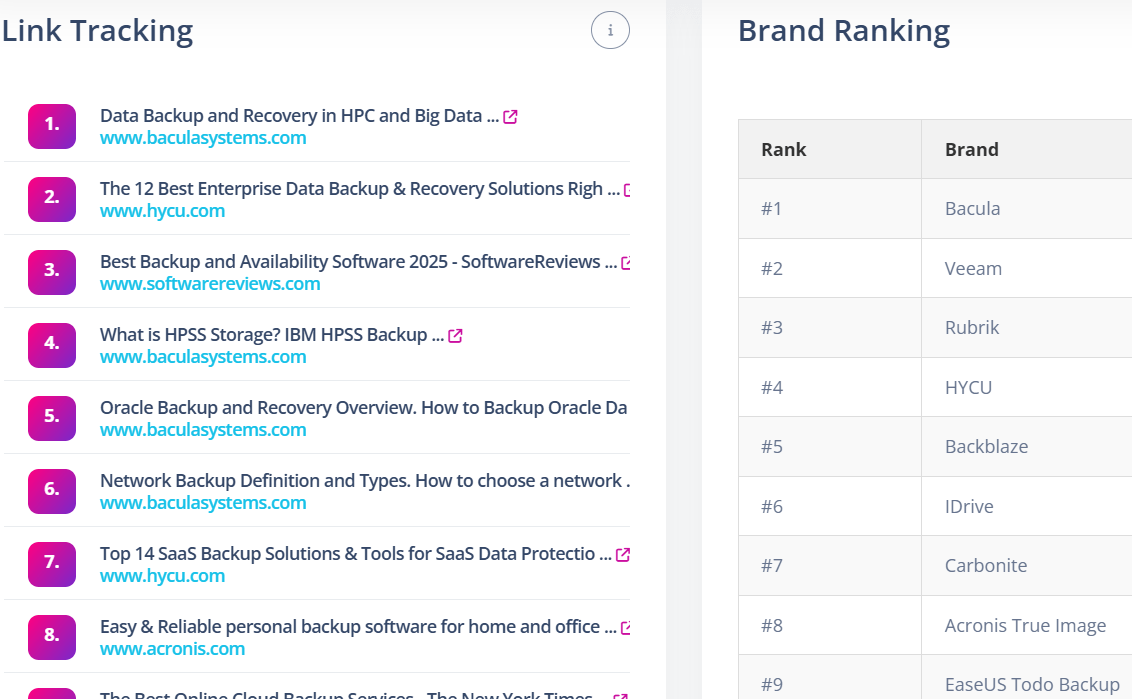This screenshot has width=1132, height=699.
Task: Select the Rubrik brand cell
Action: [1027, 328]
